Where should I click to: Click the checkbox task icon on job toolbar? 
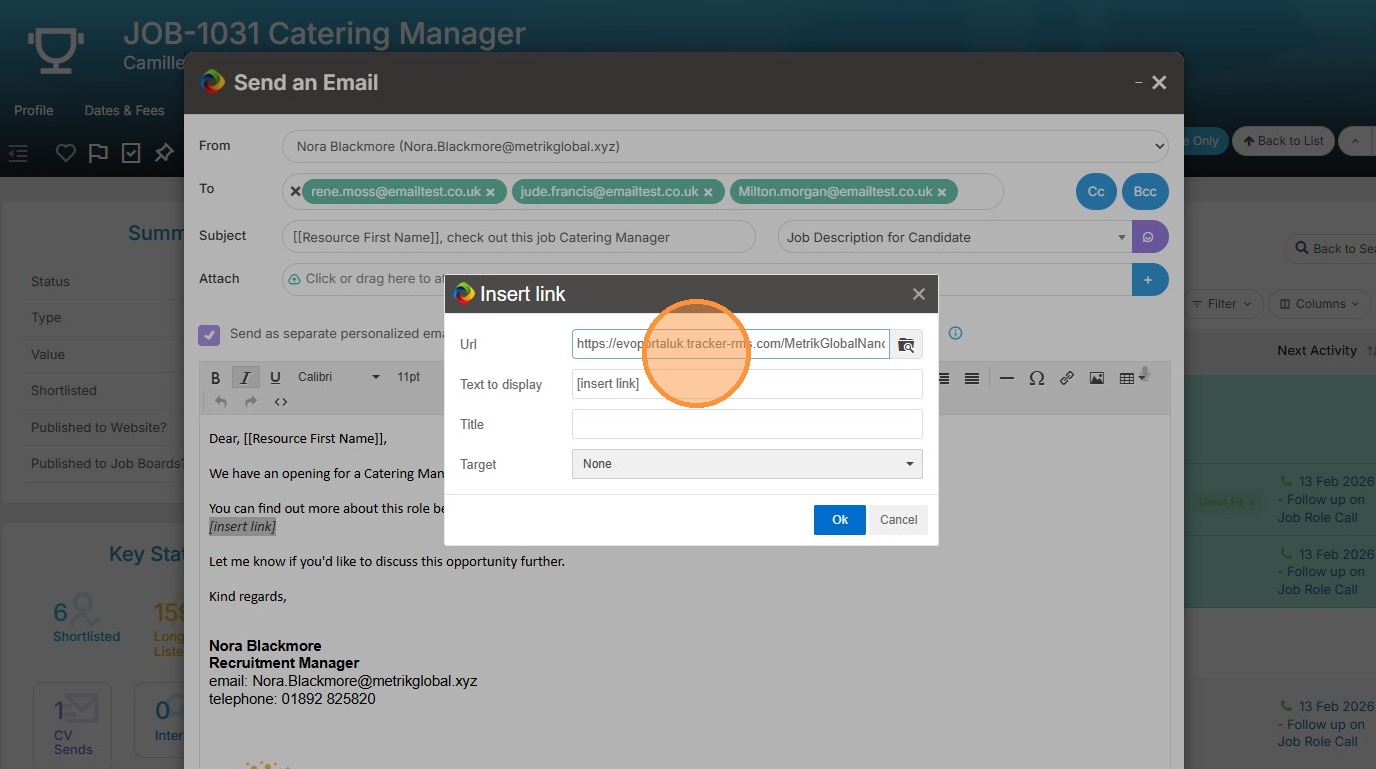tap(131, 153)
